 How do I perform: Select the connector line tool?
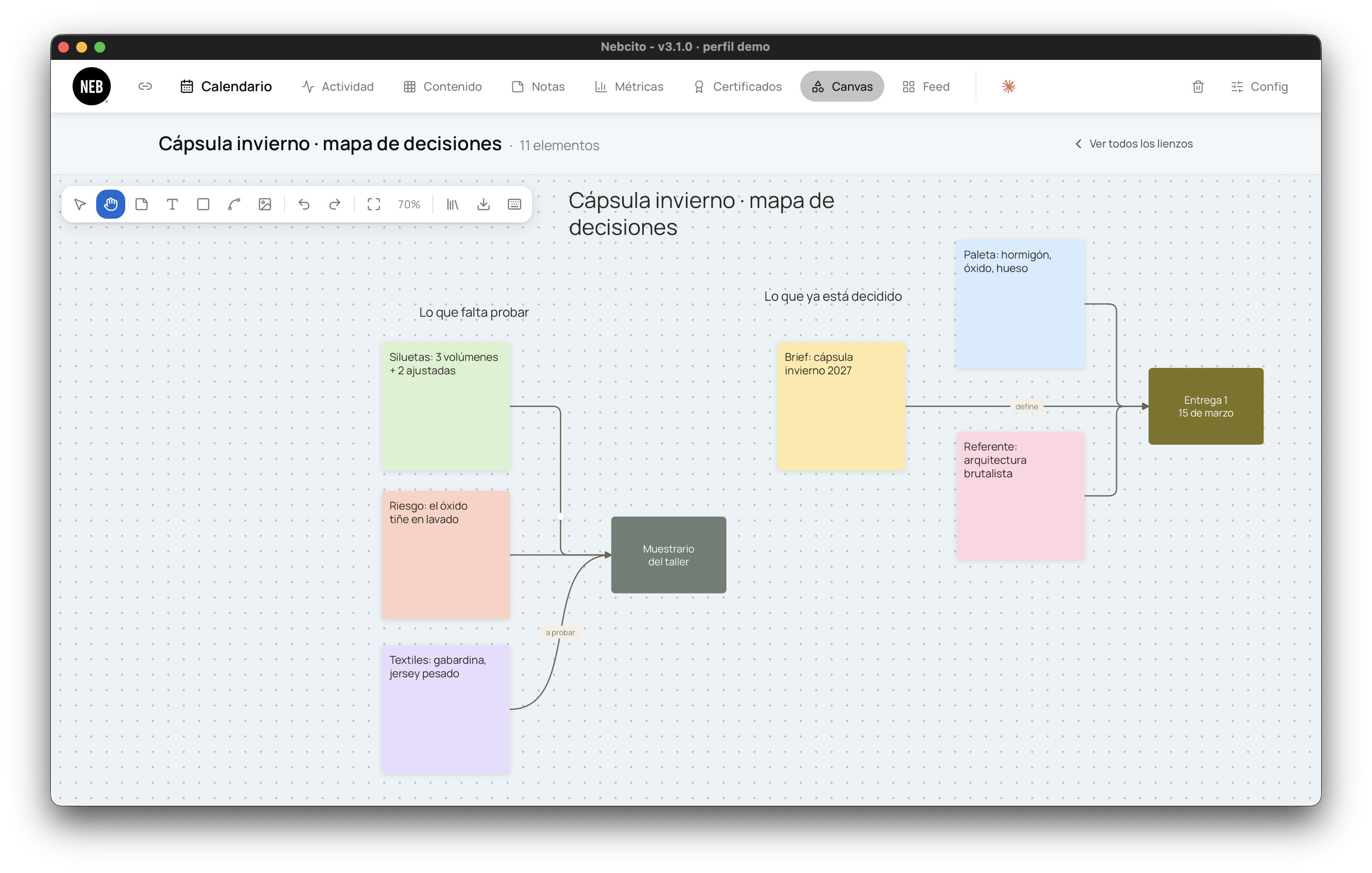pyautogui.click(x=234, y=204)
